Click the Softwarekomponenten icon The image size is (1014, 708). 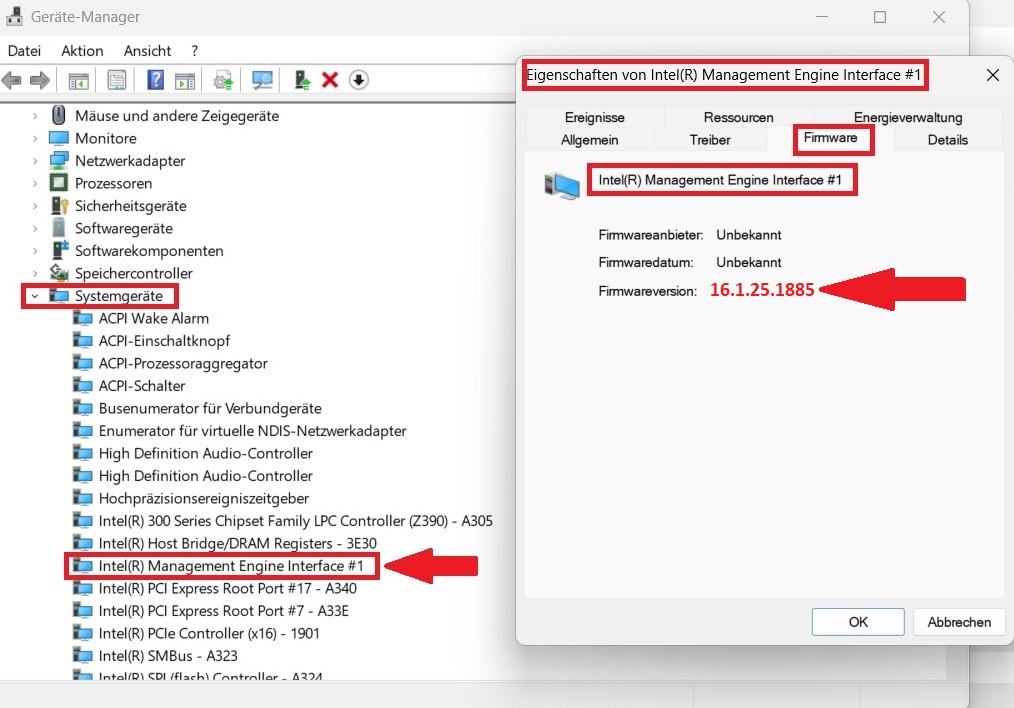pos(60,250)
